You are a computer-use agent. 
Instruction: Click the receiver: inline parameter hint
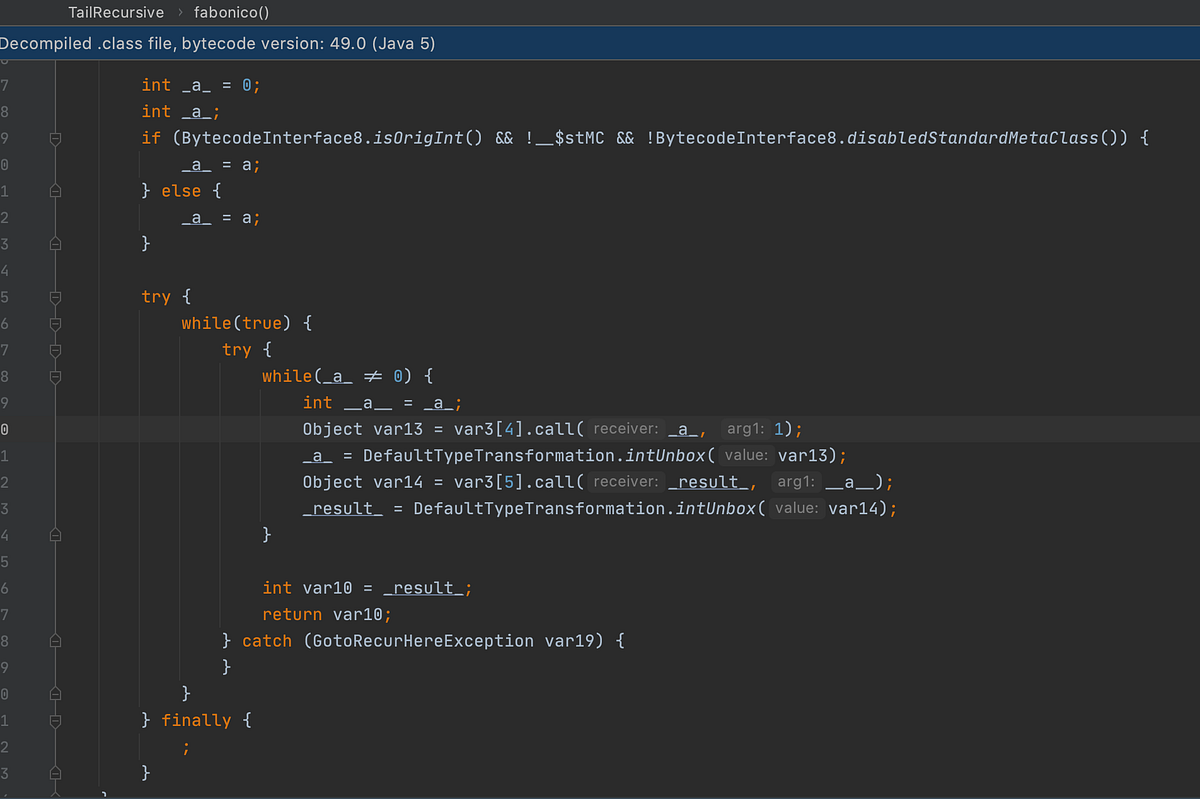pyautogui.click(x=625, y=428)
